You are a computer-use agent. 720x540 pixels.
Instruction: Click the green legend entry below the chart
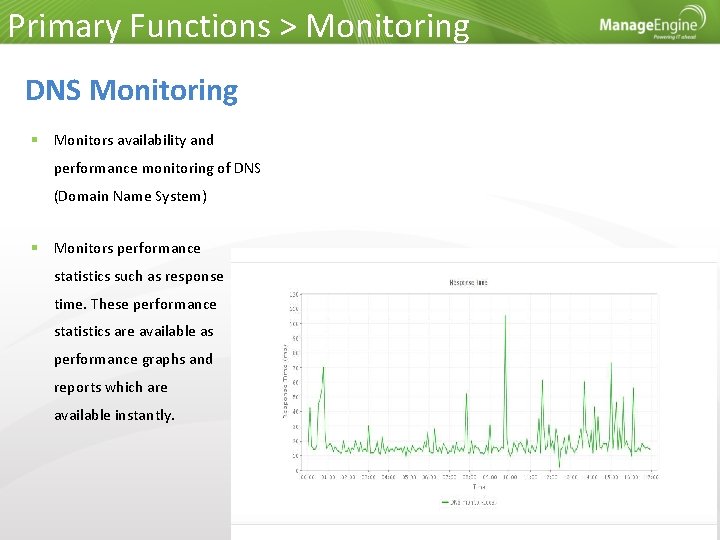(x=469, y=502)
